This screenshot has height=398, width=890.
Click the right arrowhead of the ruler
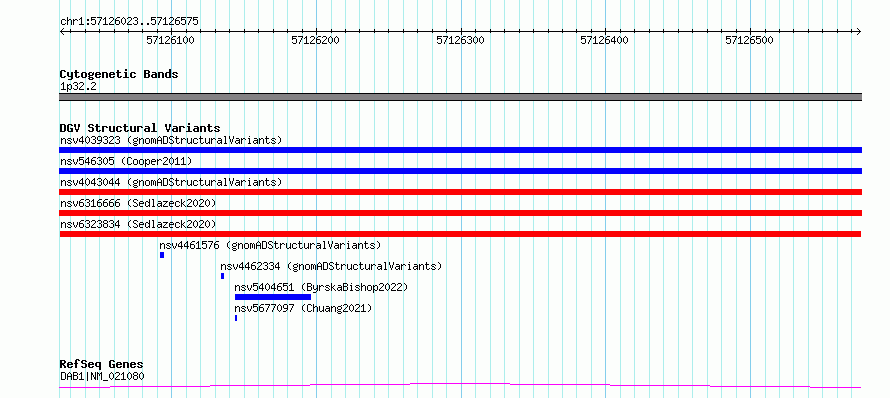pyautogui.click(x=859, y=31)
